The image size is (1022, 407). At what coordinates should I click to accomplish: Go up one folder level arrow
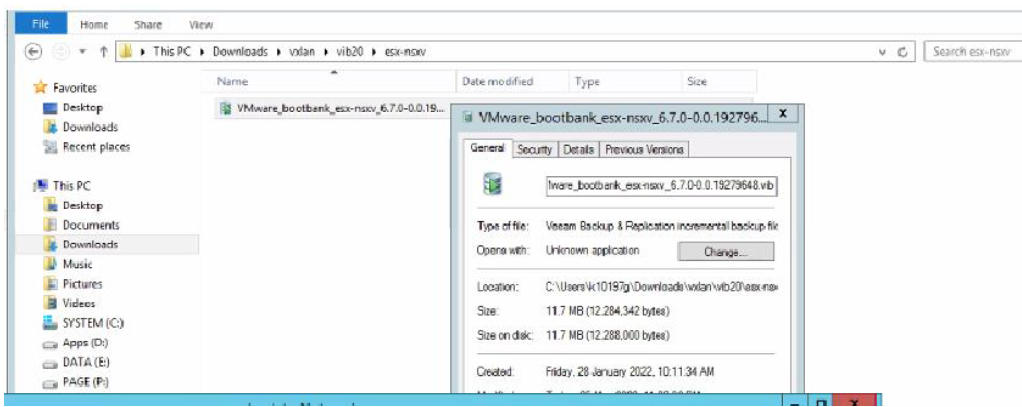pyautogui.click(x=102, y=52)
